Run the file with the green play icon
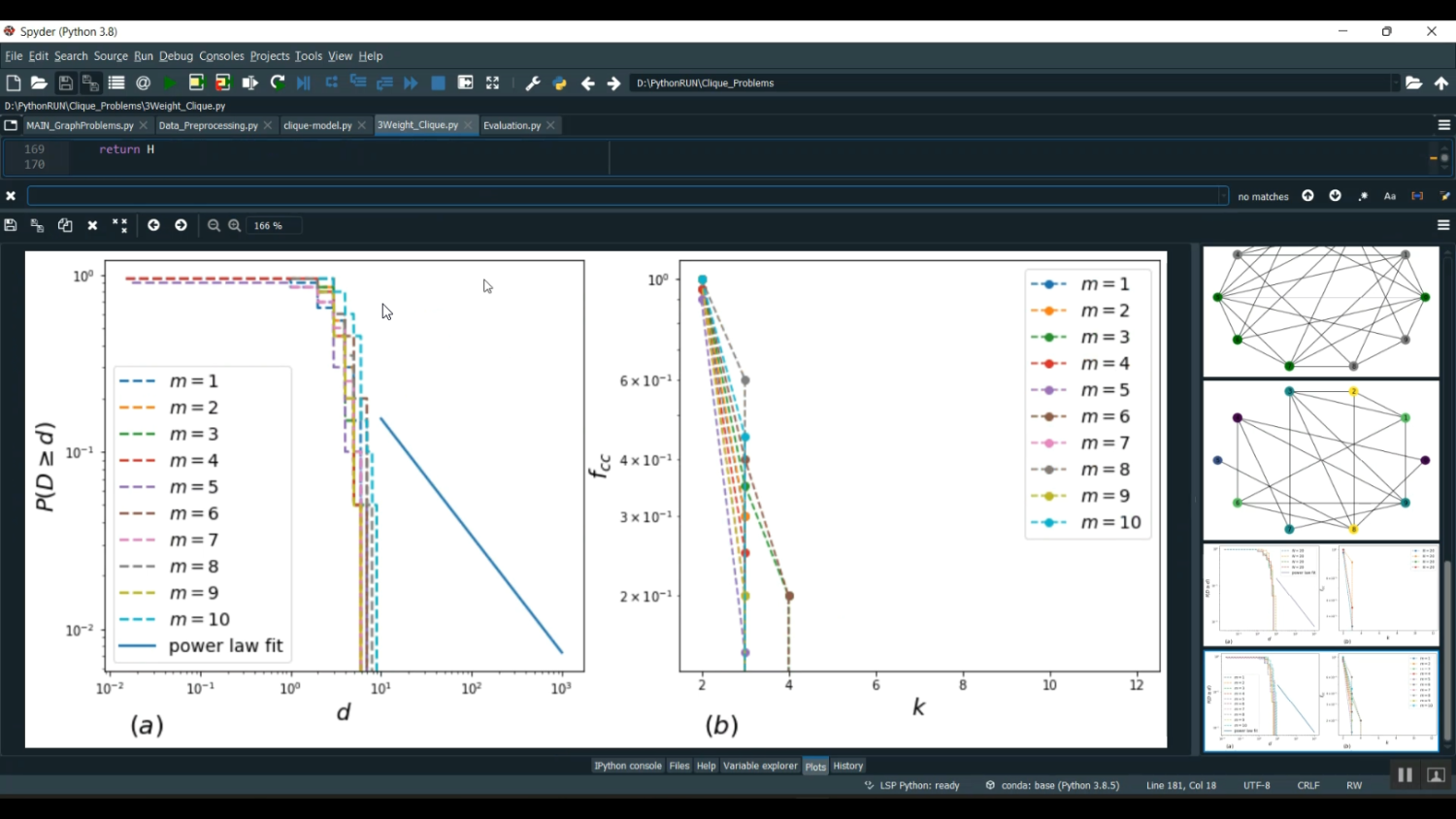1456x819 pixels. click(x=170, y=83)
